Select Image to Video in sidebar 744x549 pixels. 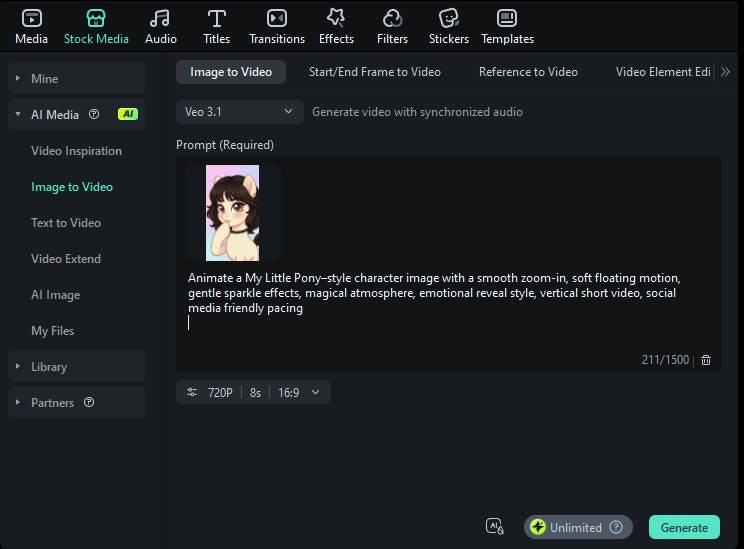[x=72, y=187]
